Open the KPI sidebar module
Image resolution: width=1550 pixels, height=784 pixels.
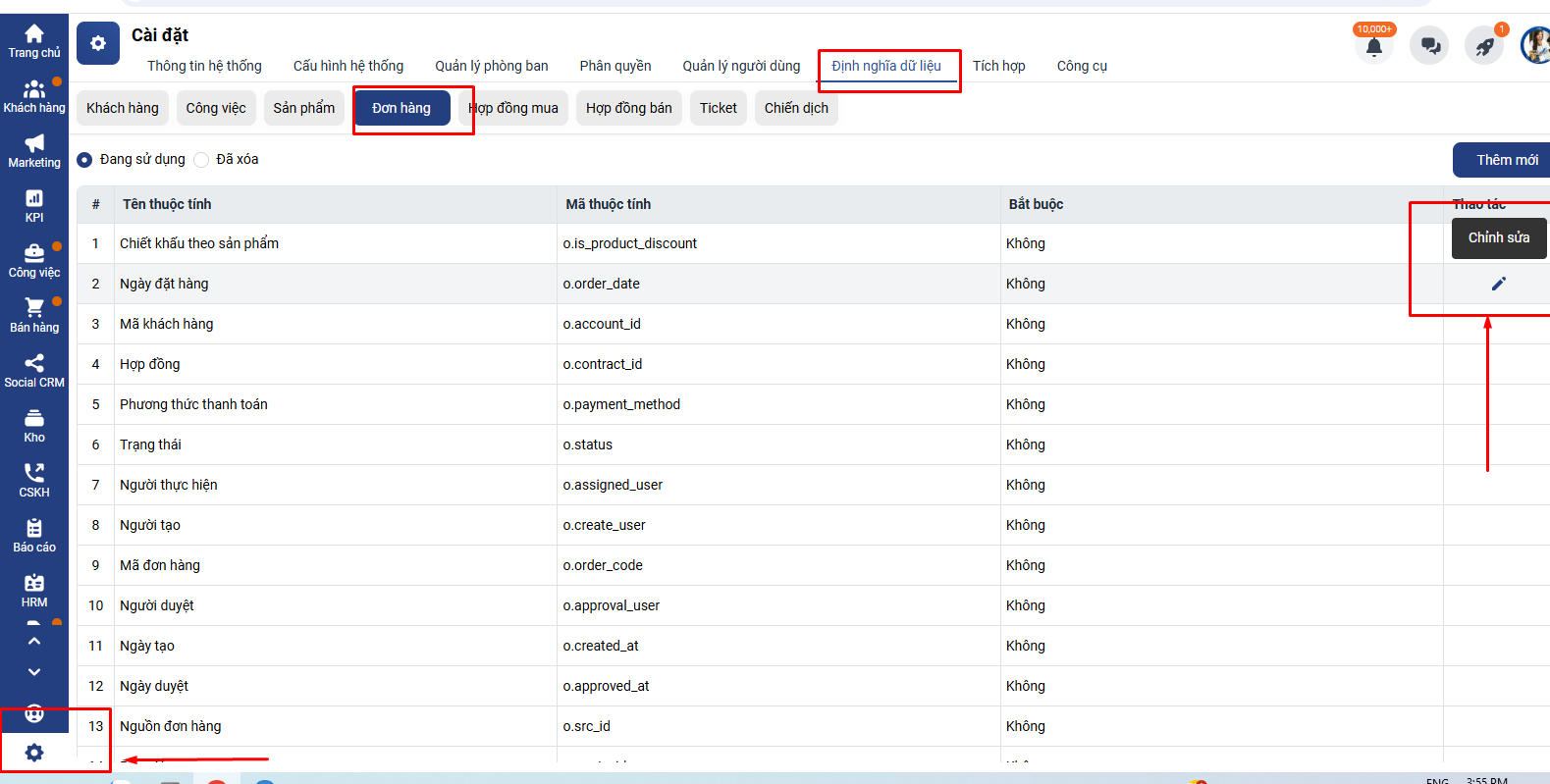[33, 205]
